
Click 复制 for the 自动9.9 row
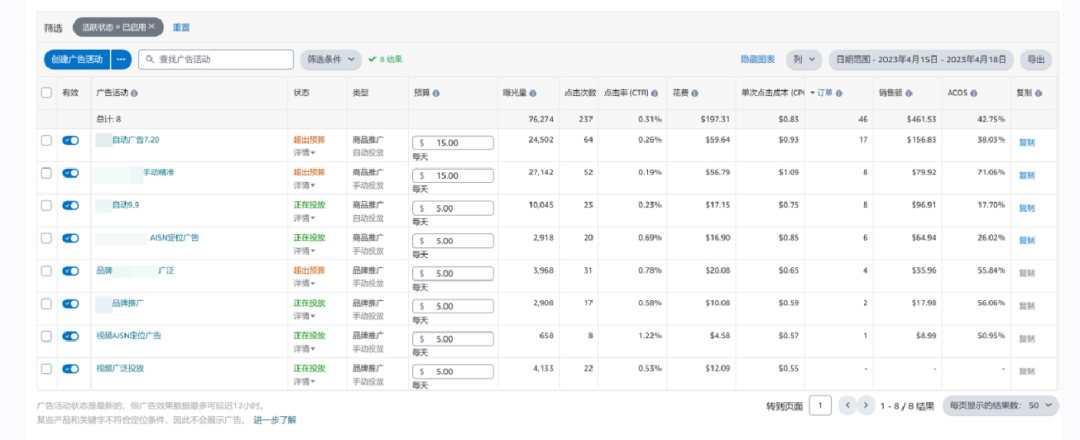(1026, 208)
